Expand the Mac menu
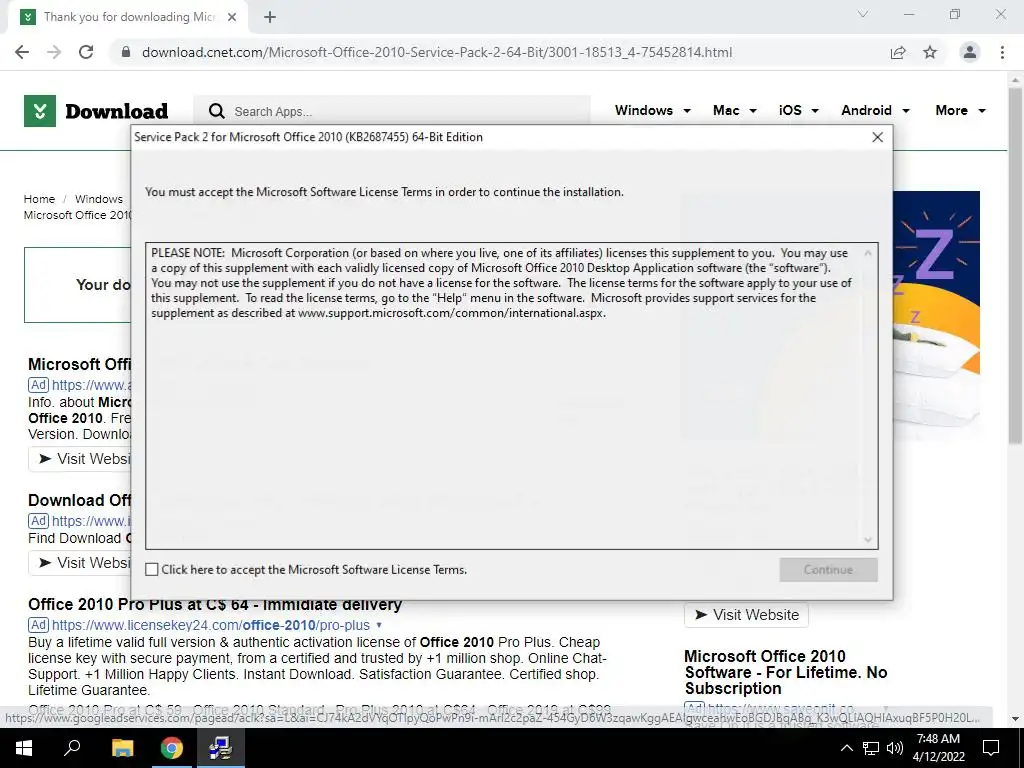The width and height of the screenshot is (1024, 768). pyautogui.click(x=734, y=110)
